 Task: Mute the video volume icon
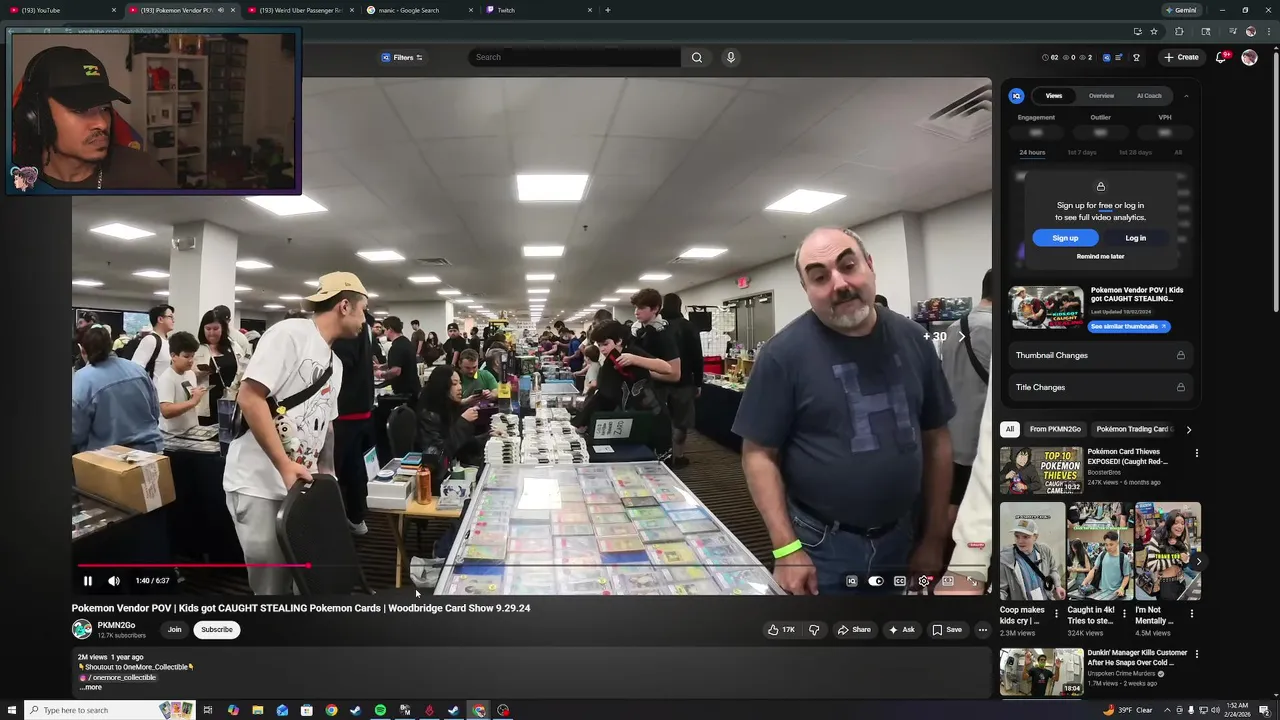(114, 581)
